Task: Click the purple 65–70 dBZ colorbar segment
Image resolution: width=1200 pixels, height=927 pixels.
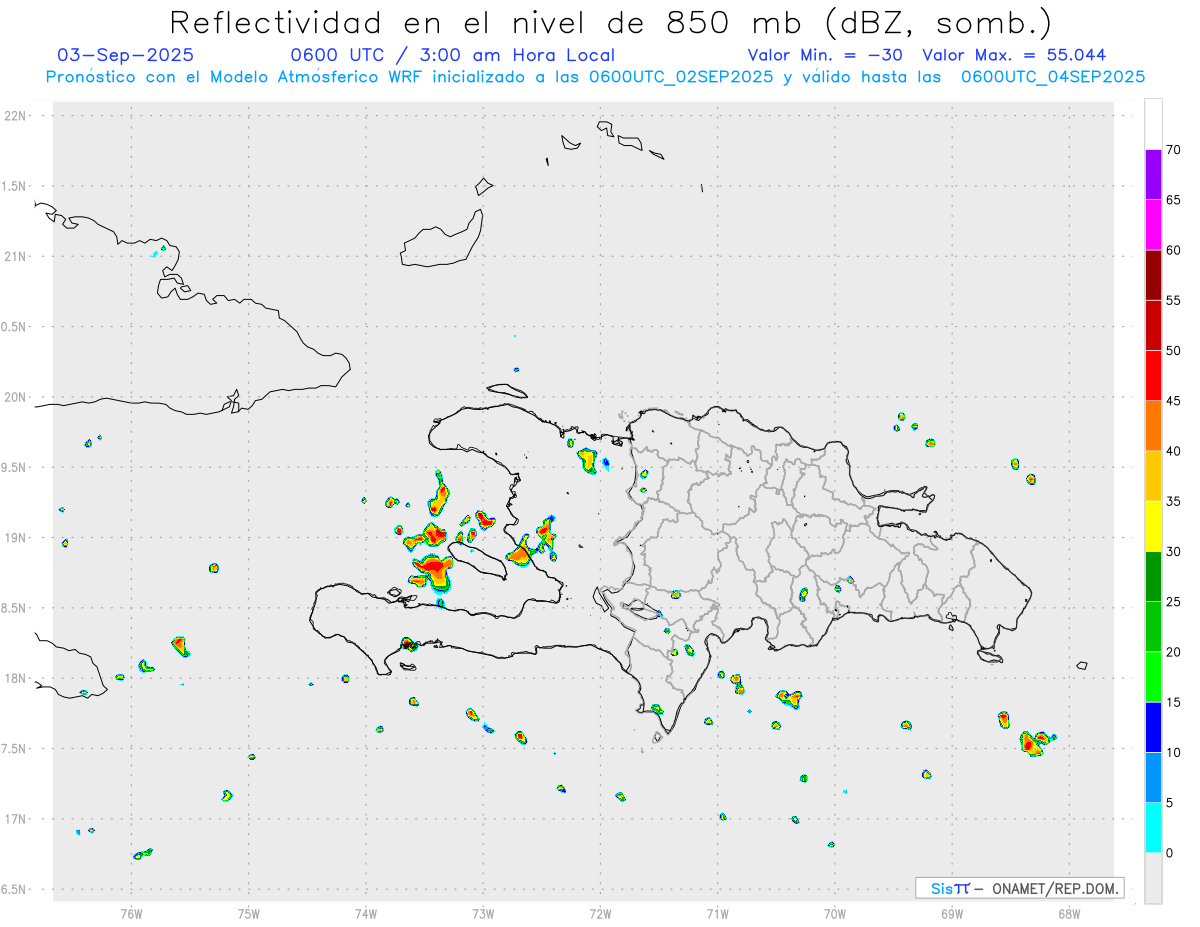Action: pyautogui.click(x=1153, y=175)
